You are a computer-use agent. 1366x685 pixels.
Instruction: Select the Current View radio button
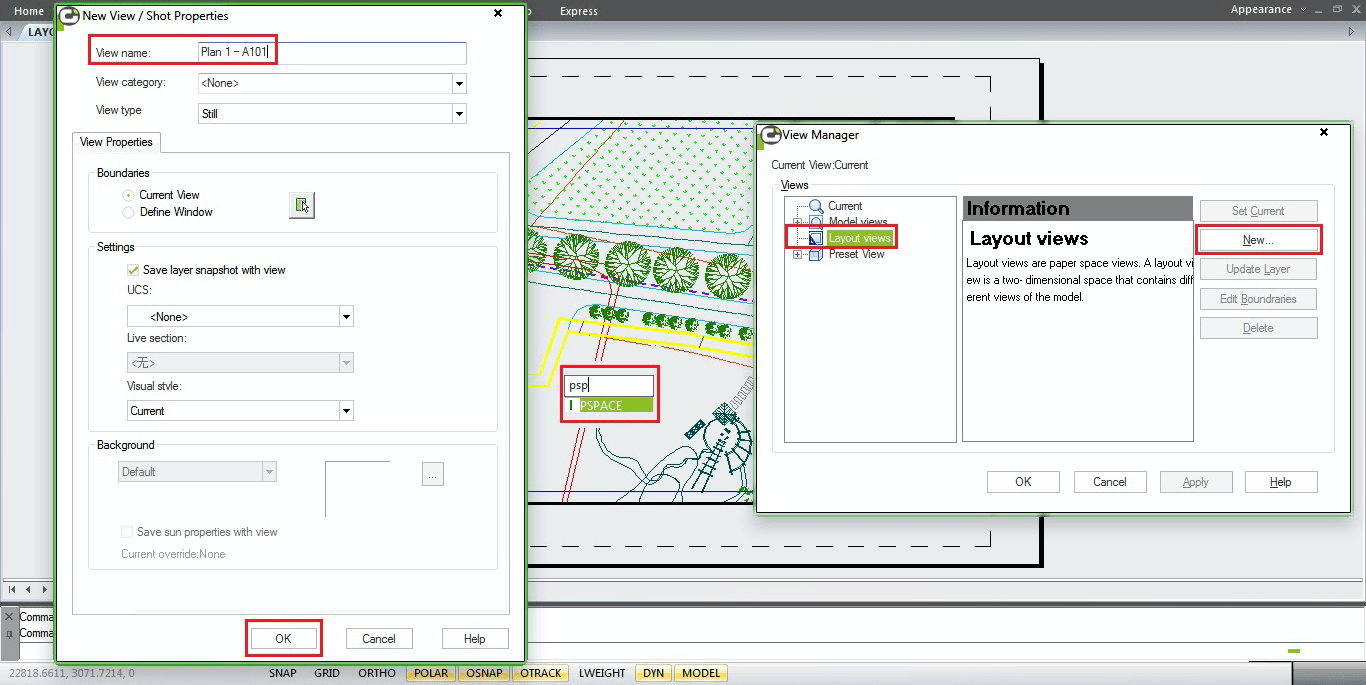tap(128, 195)
